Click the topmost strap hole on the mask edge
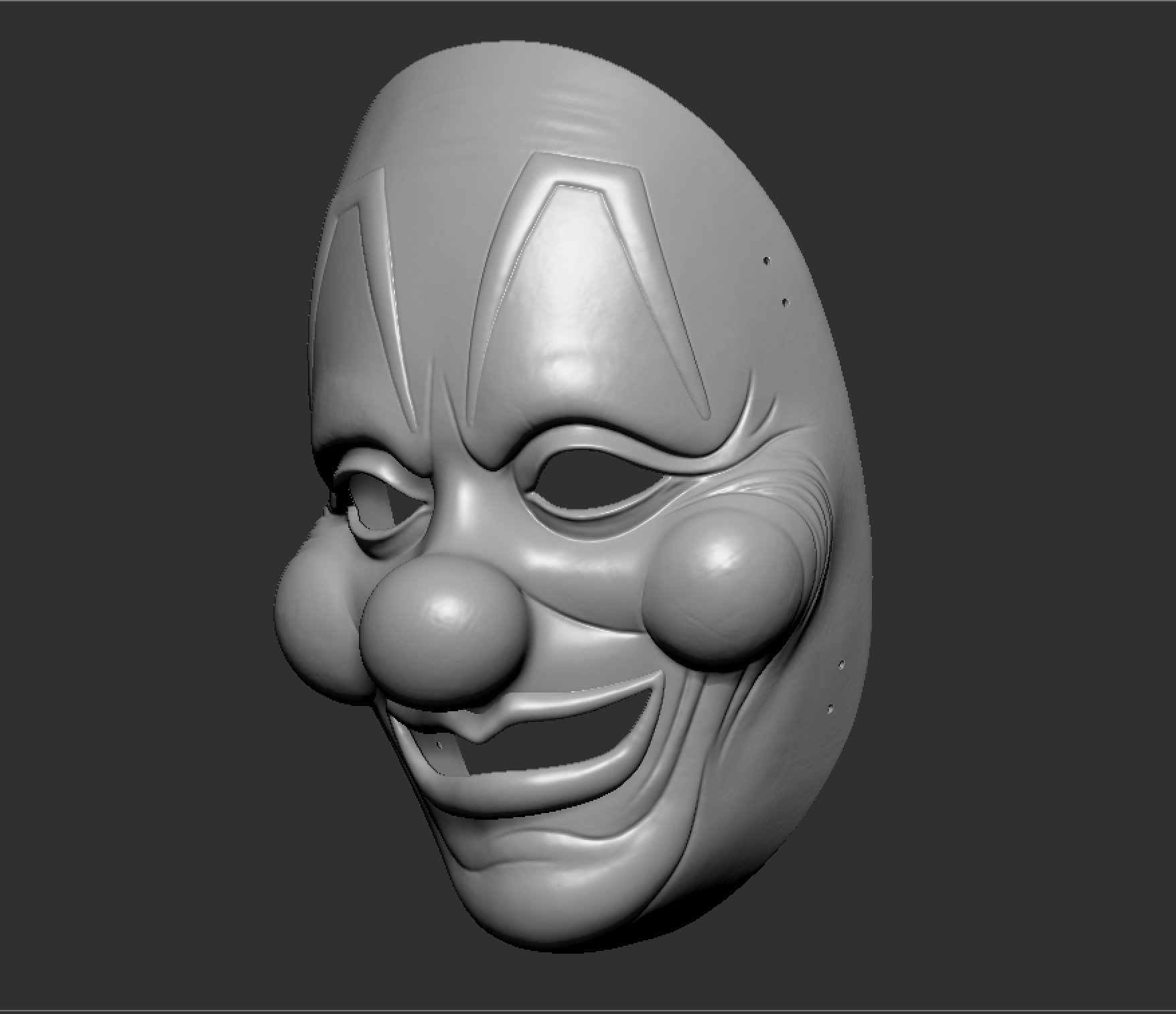This screenshot has width=1176, height=1014. [767, 260]
